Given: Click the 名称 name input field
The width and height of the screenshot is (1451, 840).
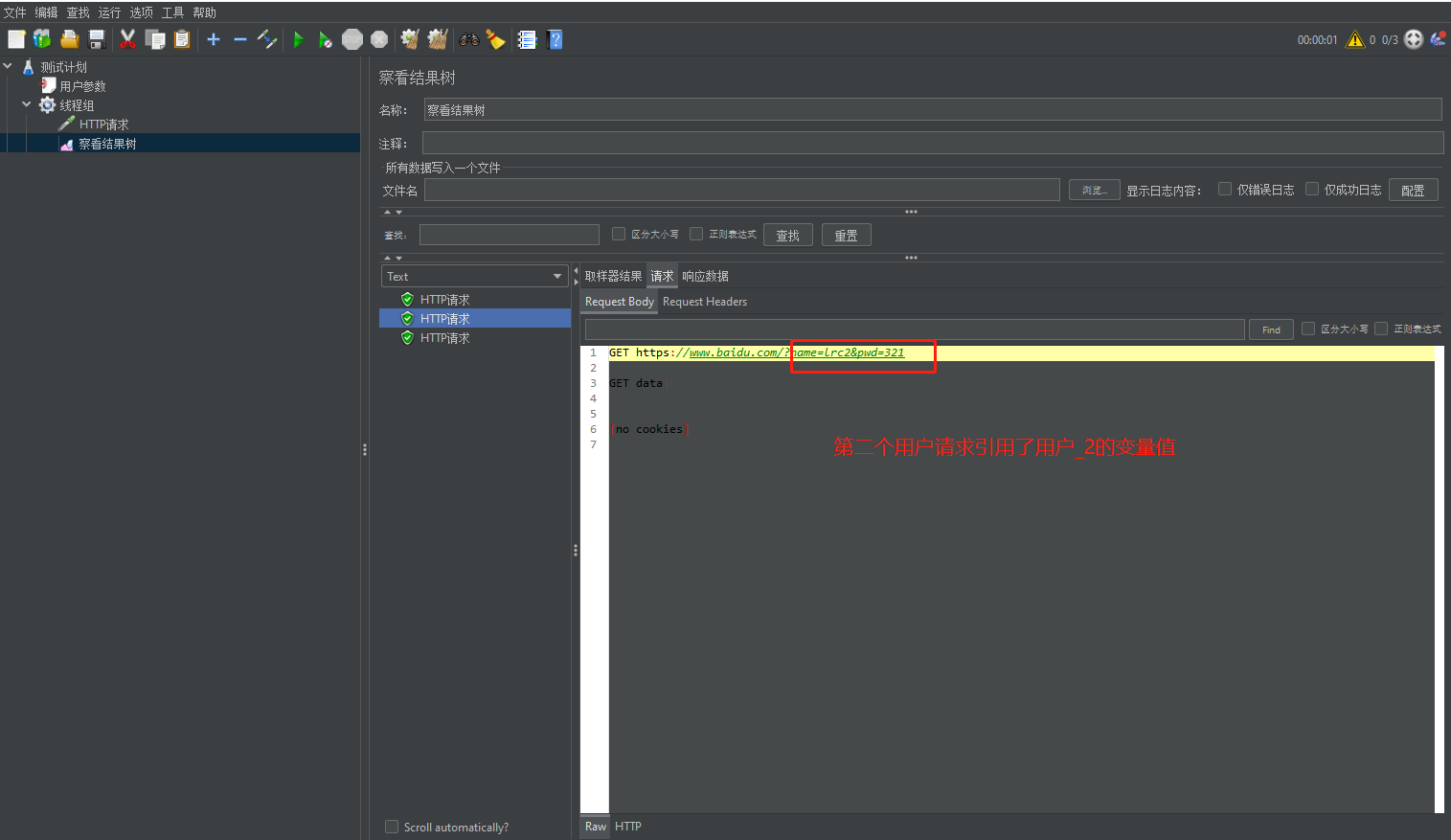Looking at the screenshot, I should pyautogui.click(x=933, y=109).
